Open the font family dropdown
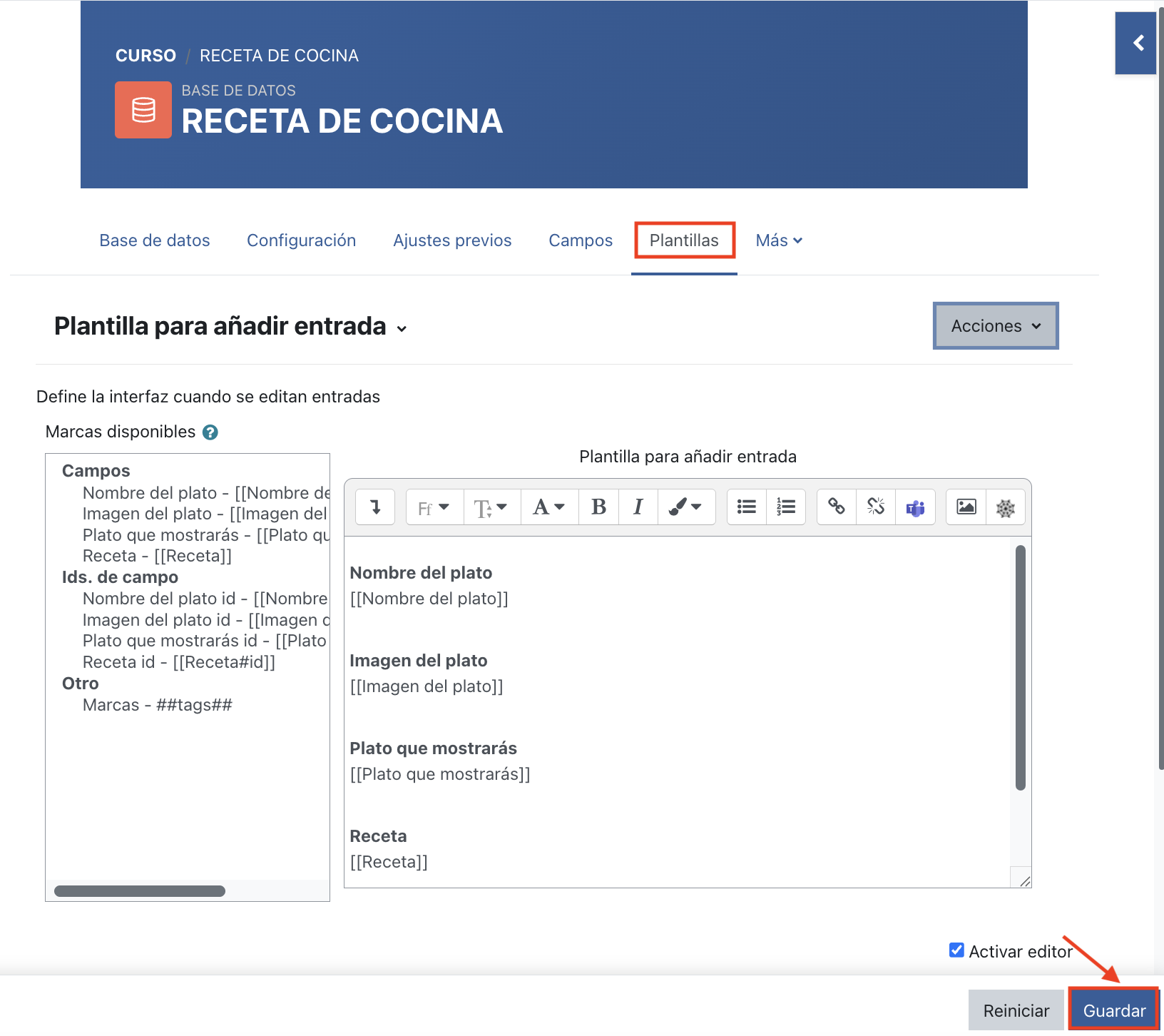Image resolution: width=1164 pixels, height=1036 pixels. point(434,507)
